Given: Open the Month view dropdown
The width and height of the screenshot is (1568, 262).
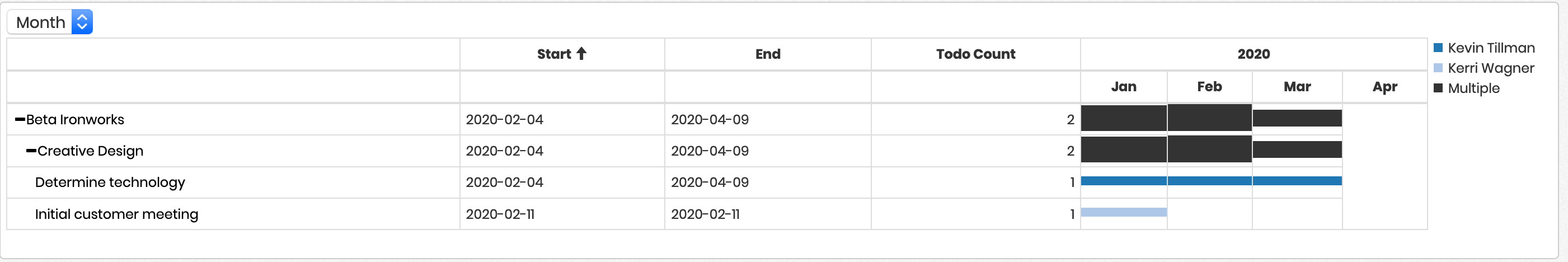Looking at the screenshot, I should [50, 22].
